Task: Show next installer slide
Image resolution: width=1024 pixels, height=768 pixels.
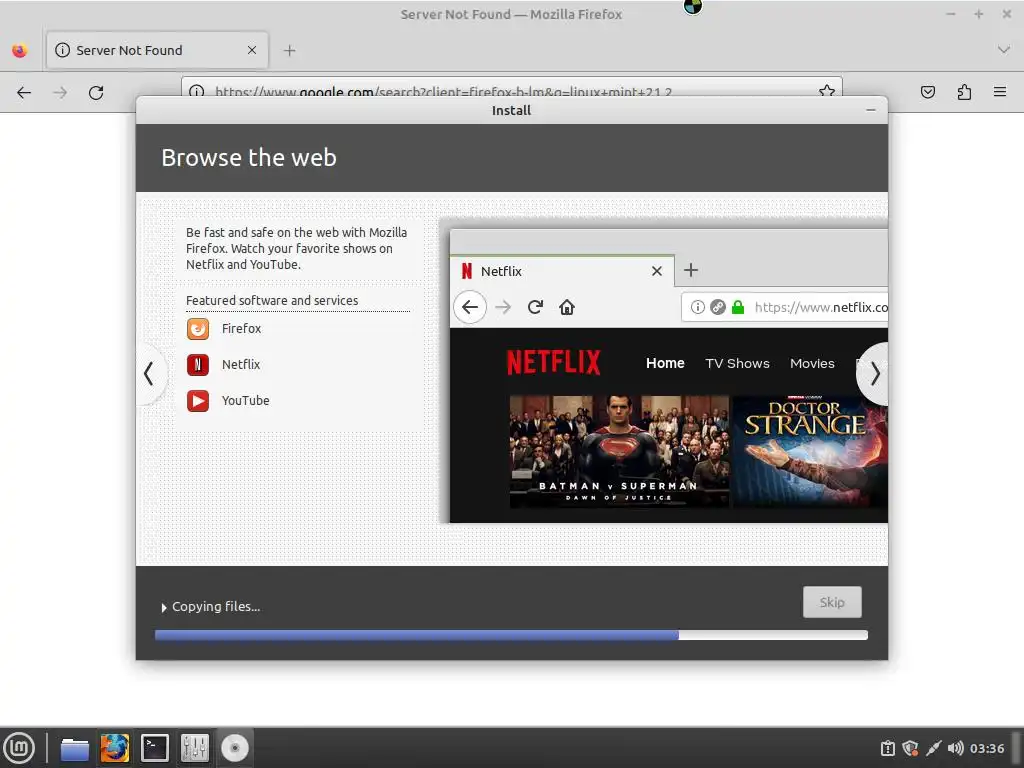Action: pyautogui.click(x=874, y=374)
